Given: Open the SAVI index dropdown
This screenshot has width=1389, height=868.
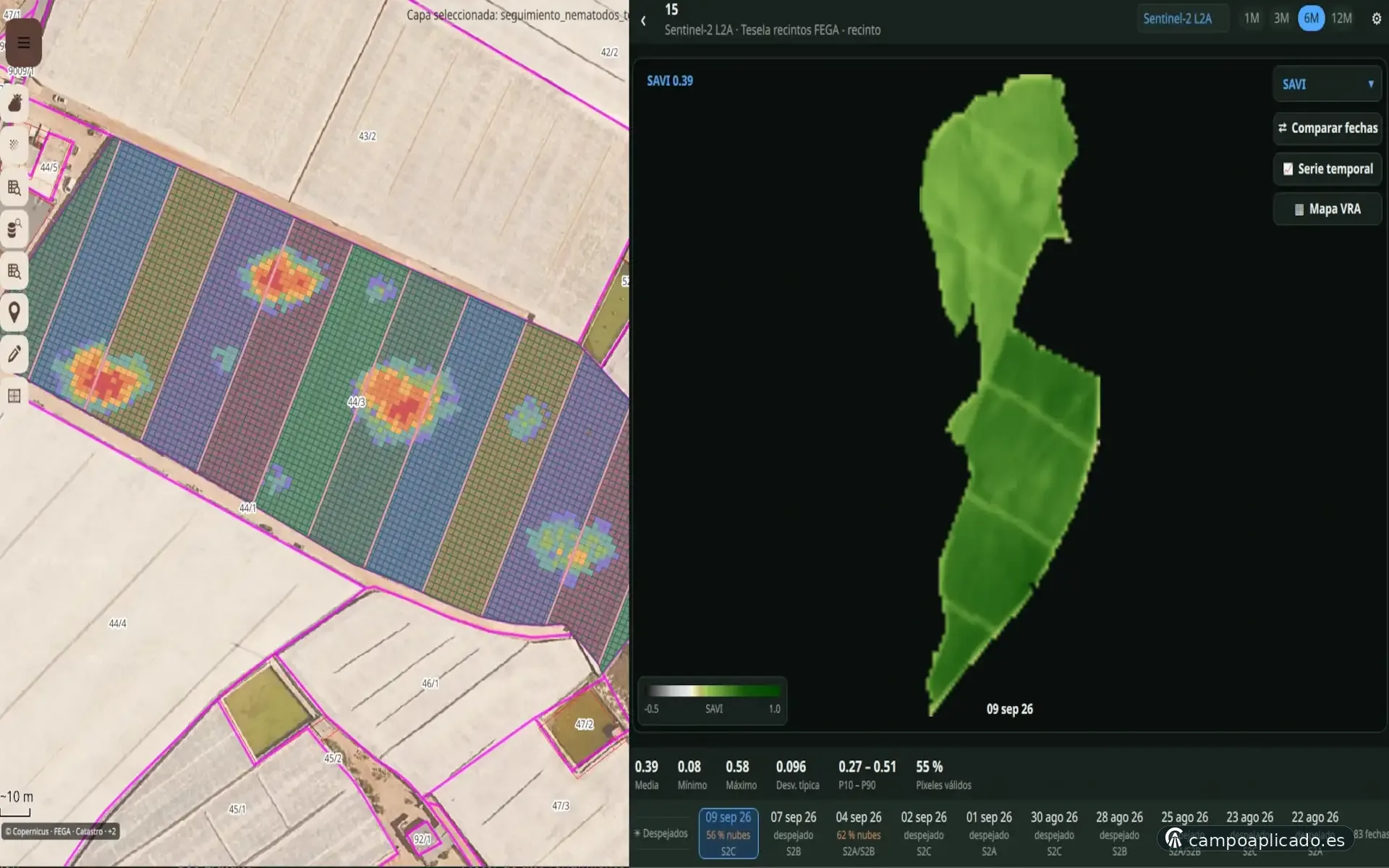Looking at the screenshot, I should tap(1328, 85).
